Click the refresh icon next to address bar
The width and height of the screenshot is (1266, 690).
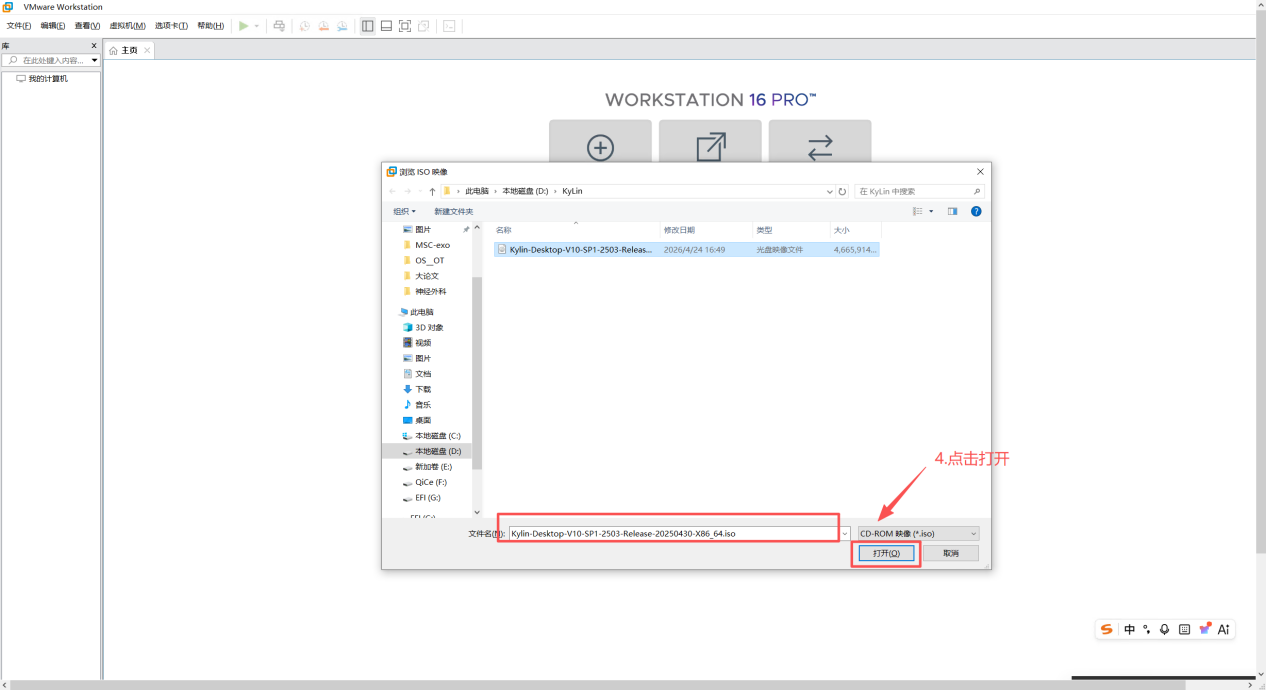tap(842, 191)
